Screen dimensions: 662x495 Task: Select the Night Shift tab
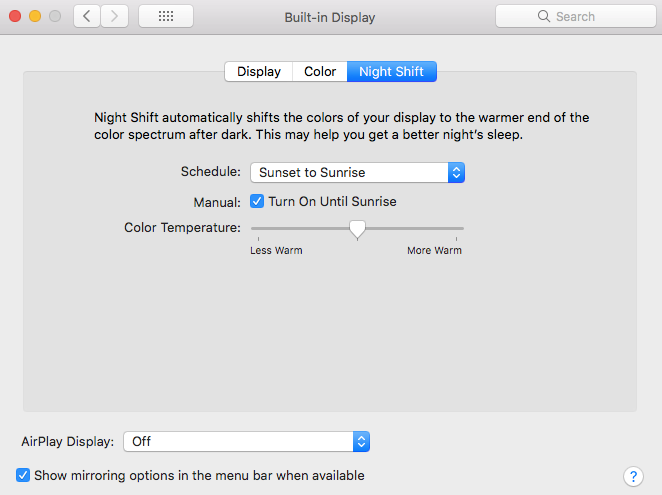[391, 72]
